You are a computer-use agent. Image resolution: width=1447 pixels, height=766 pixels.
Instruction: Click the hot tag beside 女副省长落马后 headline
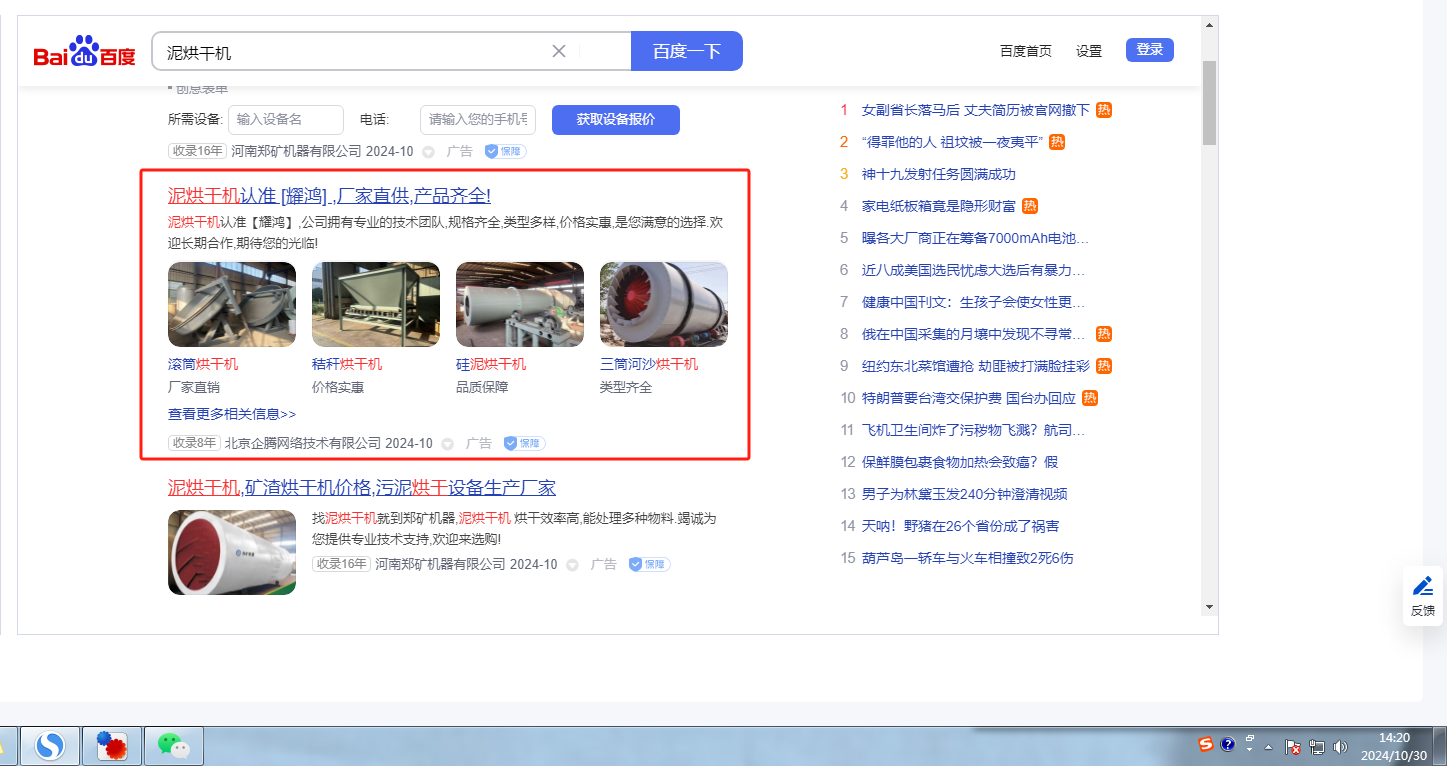pos(1104,110)
